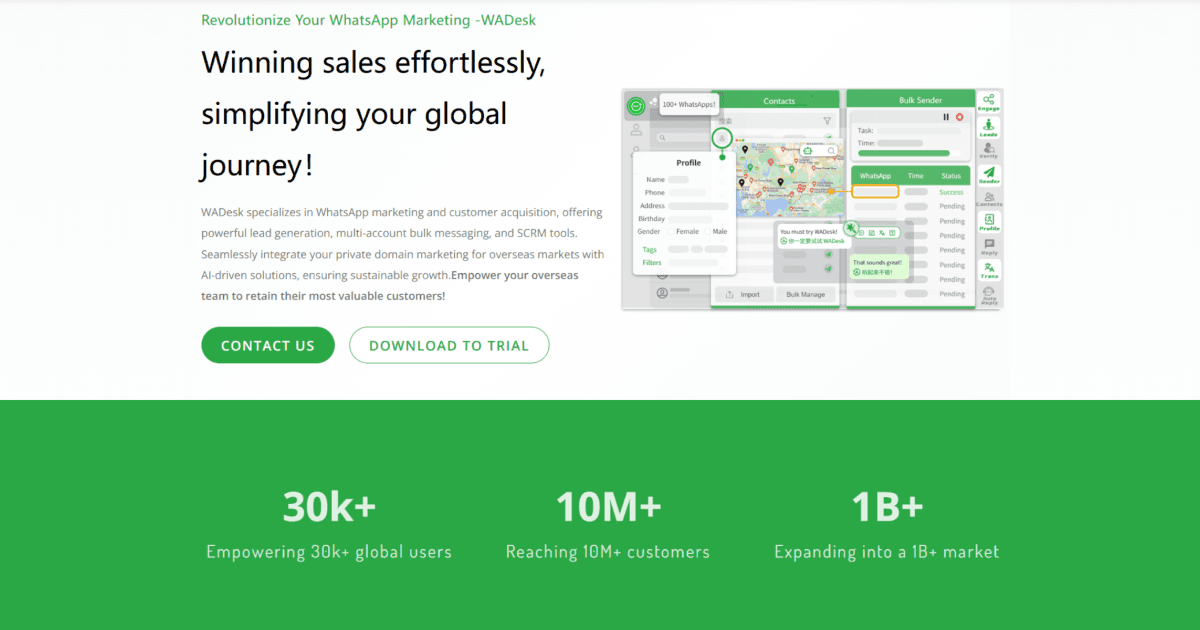Click the Filters label in Profile card
Viewport: 1200px width, 630px height.
tap(652, 263)
